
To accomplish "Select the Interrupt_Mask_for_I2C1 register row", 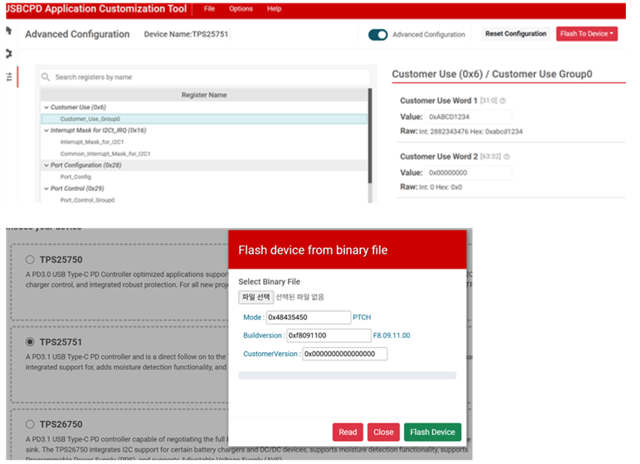I will [204, 142].
